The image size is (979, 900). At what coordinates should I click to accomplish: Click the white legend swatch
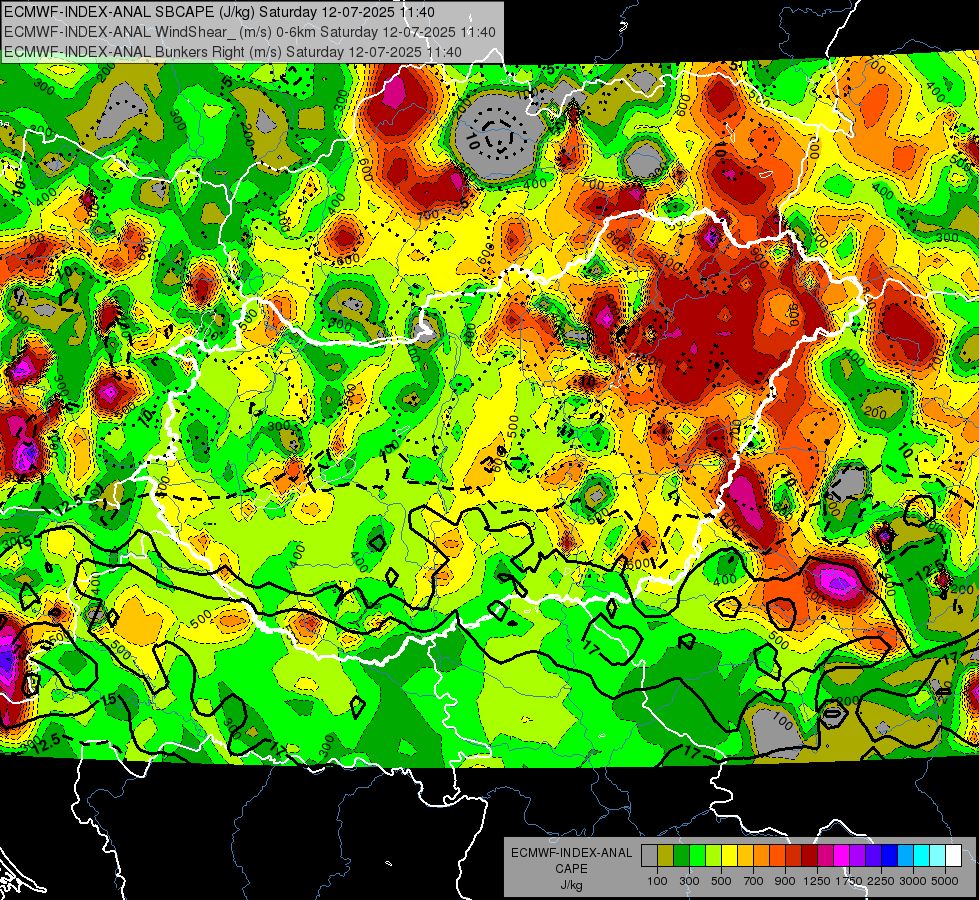point(953,855)
